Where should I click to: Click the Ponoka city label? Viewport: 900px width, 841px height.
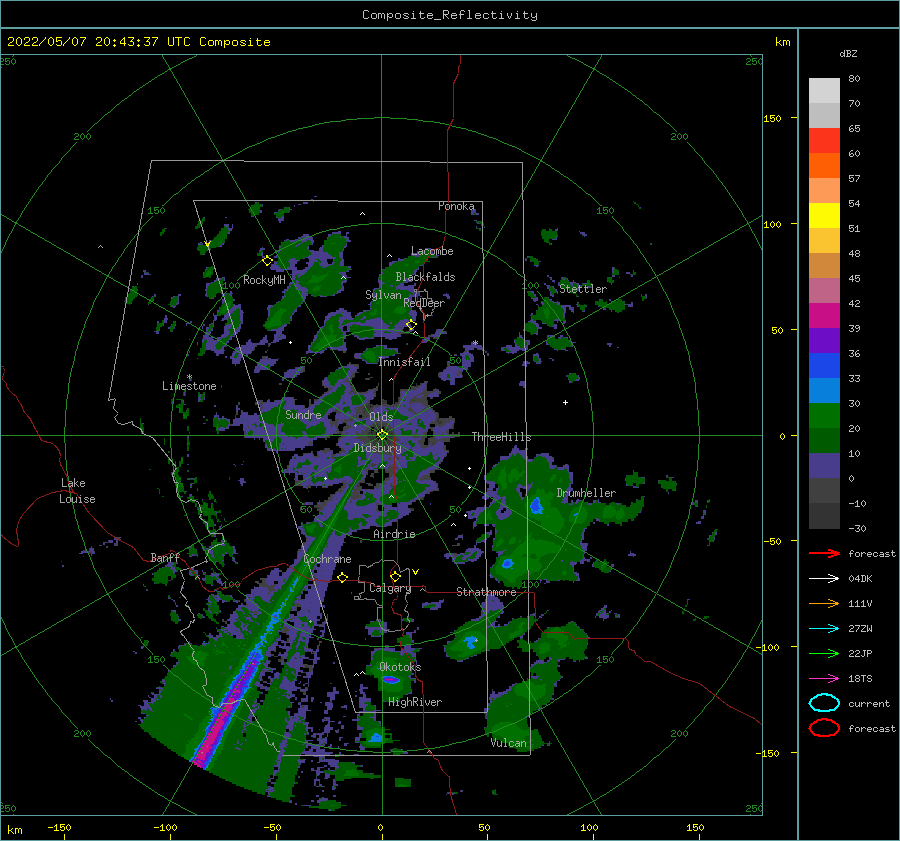coord(456,206)
